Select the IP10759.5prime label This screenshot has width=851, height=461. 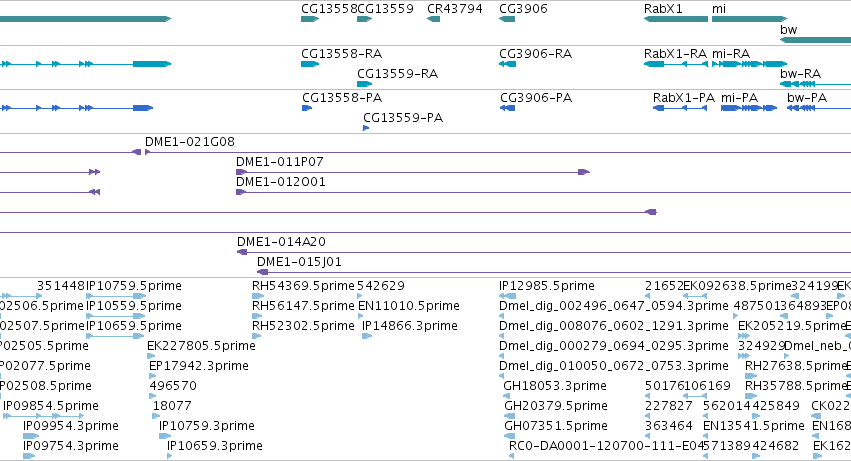tap(134, 286)
